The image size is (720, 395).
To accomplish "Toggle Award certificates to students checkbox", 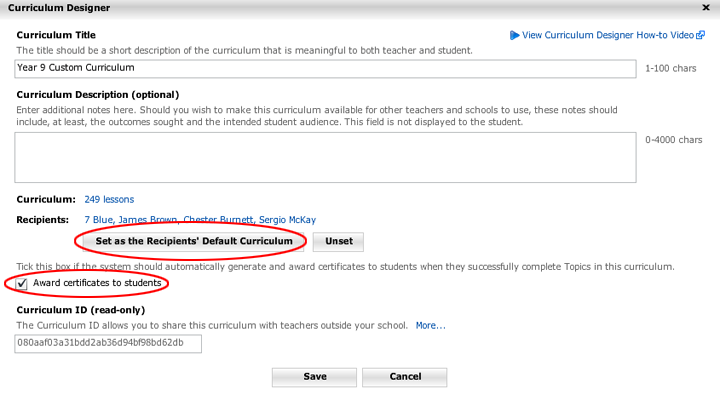I will click(22, 283).
